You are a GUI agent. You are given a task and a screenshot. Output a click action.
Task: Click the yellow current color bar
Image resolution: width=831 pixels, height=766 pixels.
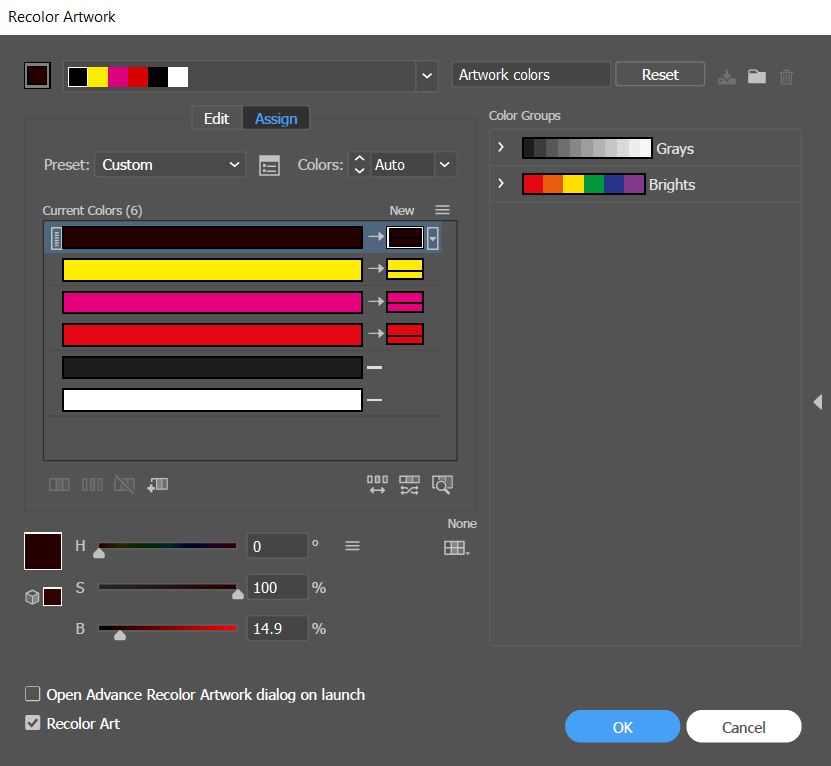213,270
